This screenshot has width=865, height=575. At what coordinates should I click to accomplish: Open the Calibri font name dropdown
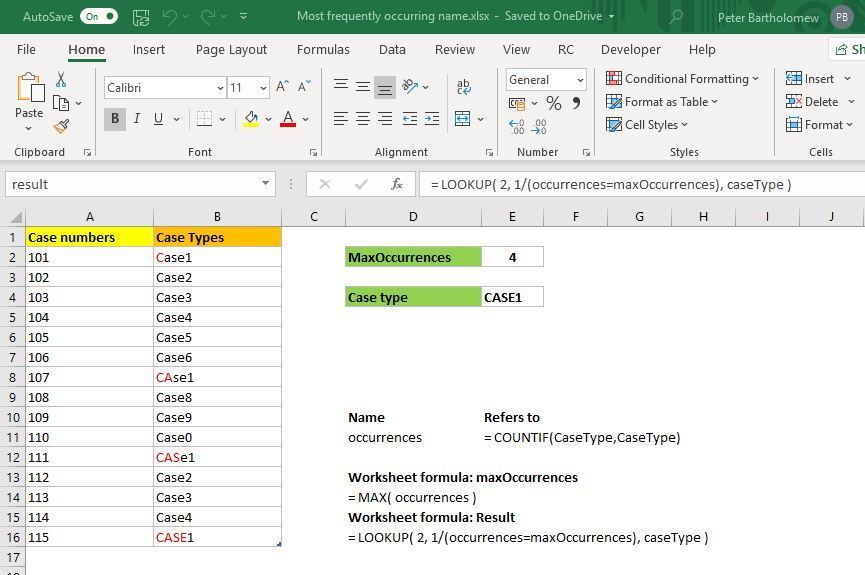220,88
